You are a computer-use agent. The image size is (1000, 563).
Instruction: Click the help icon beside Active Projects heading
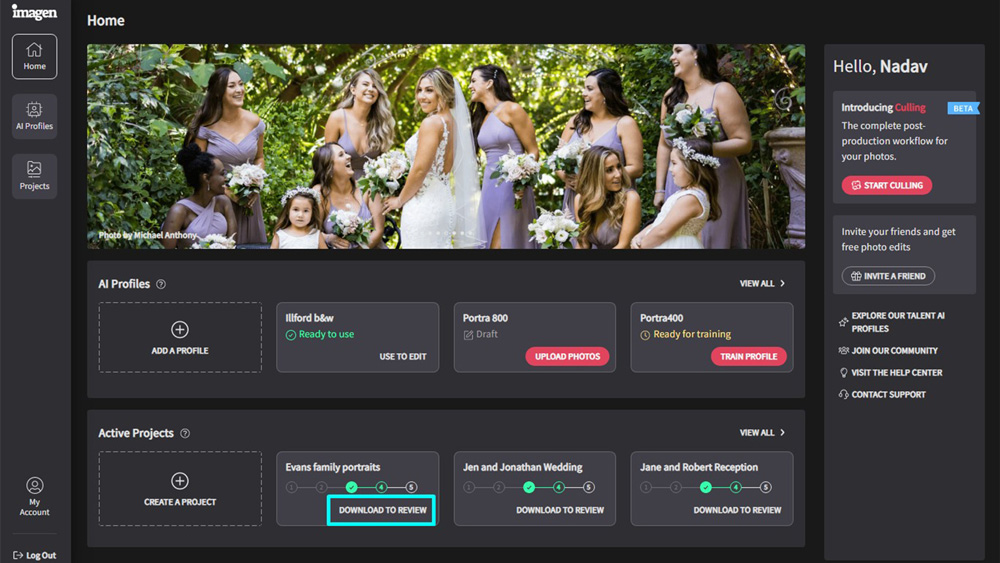pos(185,434)
